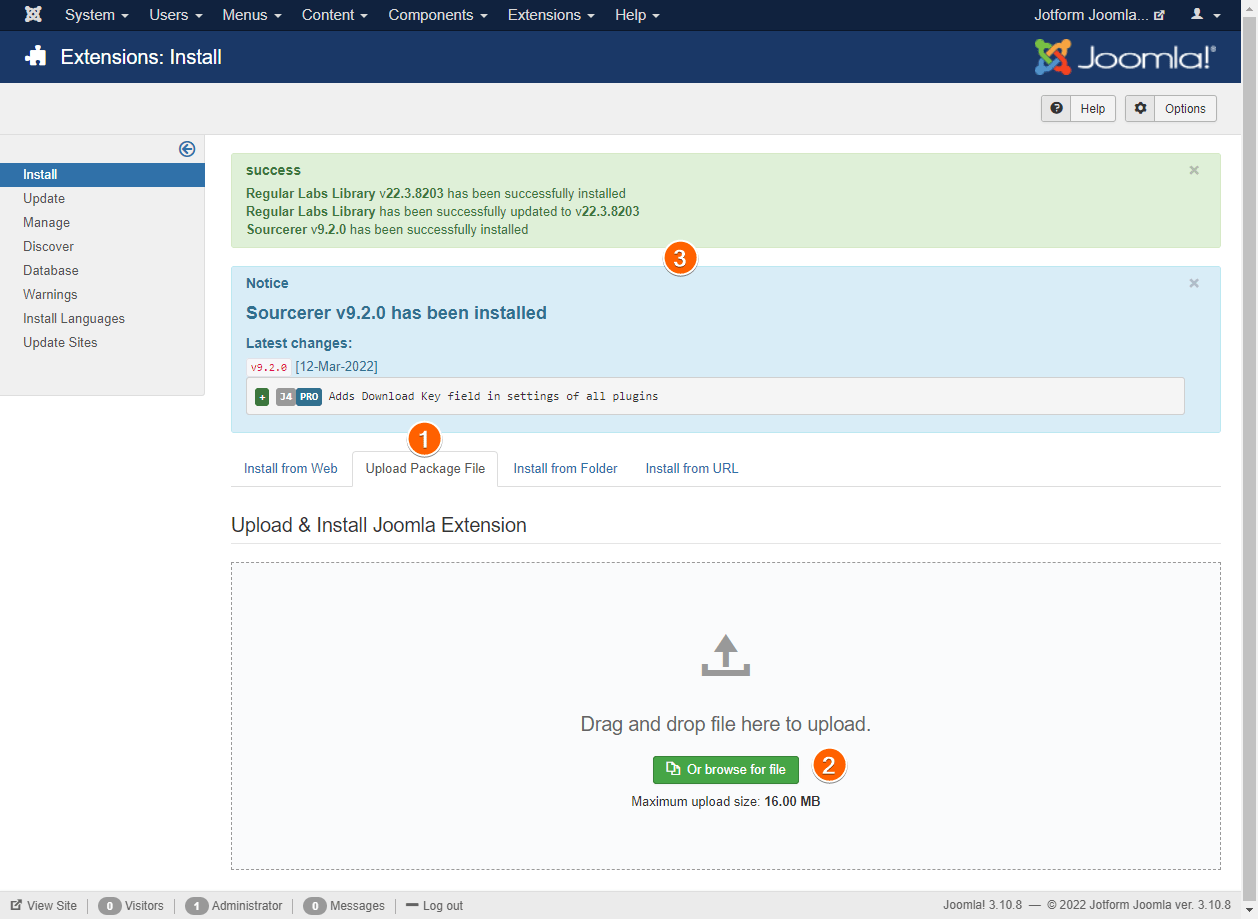Open the Content menu

335,15
